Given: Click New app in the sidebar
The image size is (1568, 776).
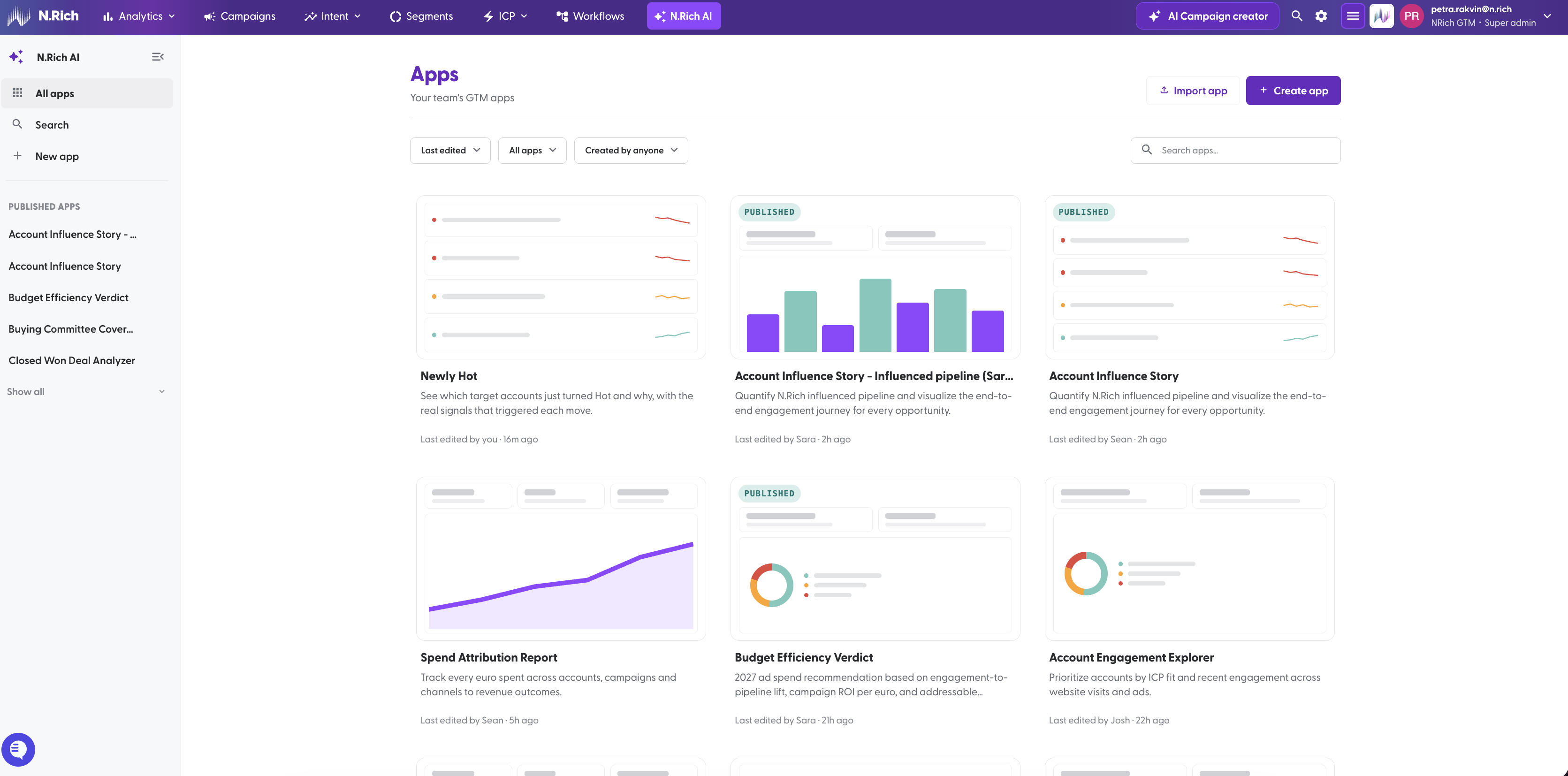Looking at the screenshot, I should tap(87, 156).
